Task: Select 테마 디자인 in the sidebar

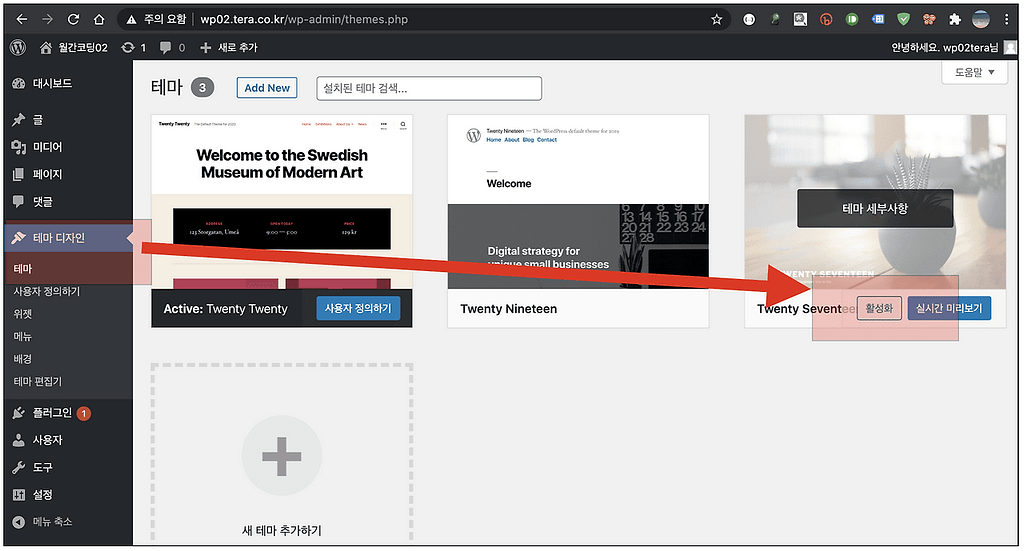Action: point(67,238)
